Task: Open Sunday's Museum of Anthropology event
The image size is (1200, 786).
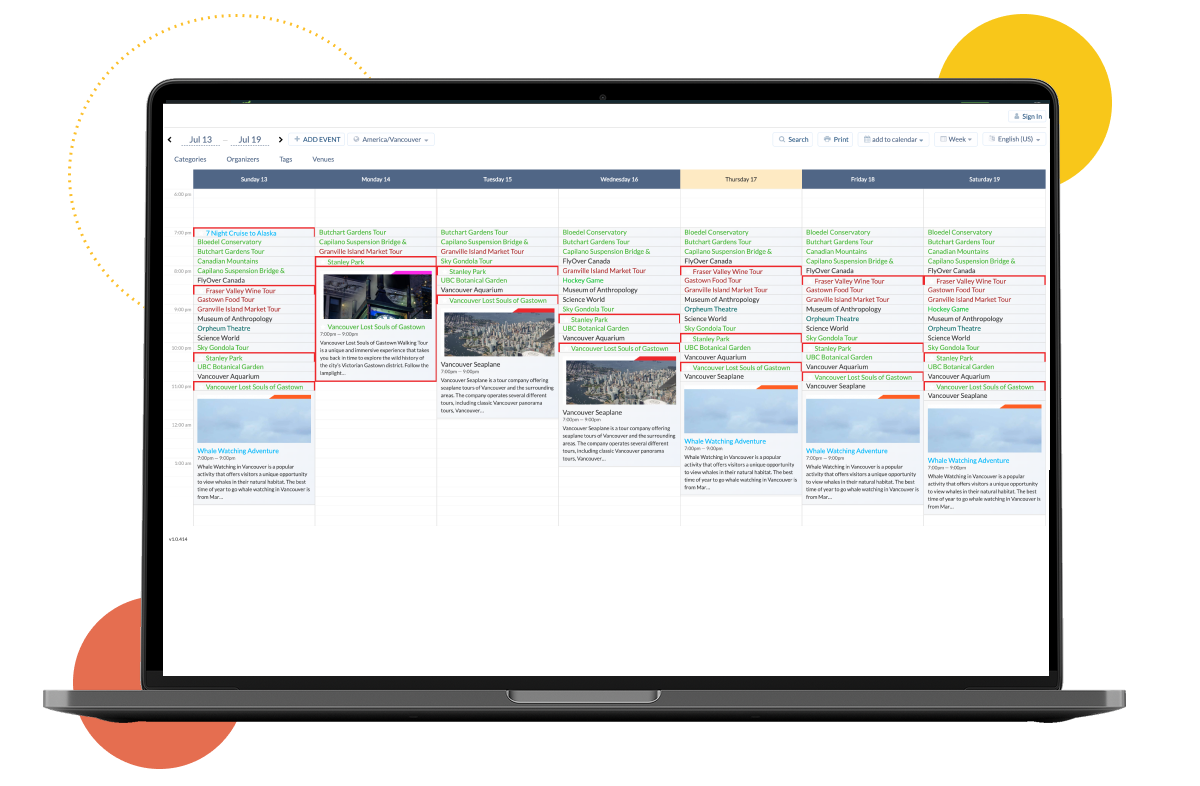Action: click(x=235, y=319)
